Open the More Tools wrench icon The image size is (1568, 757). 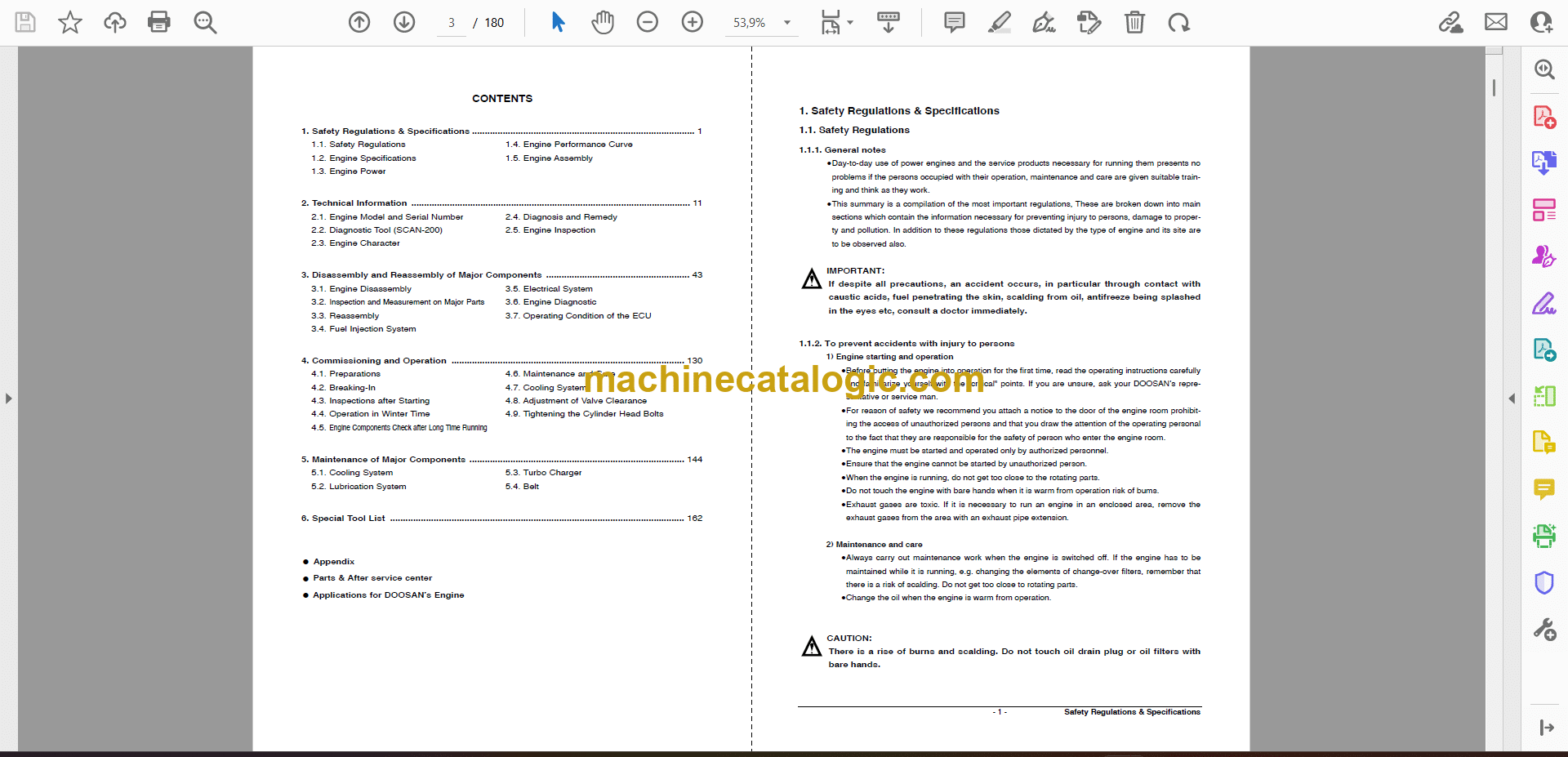pyautogui.click(x=1544, y=629)
